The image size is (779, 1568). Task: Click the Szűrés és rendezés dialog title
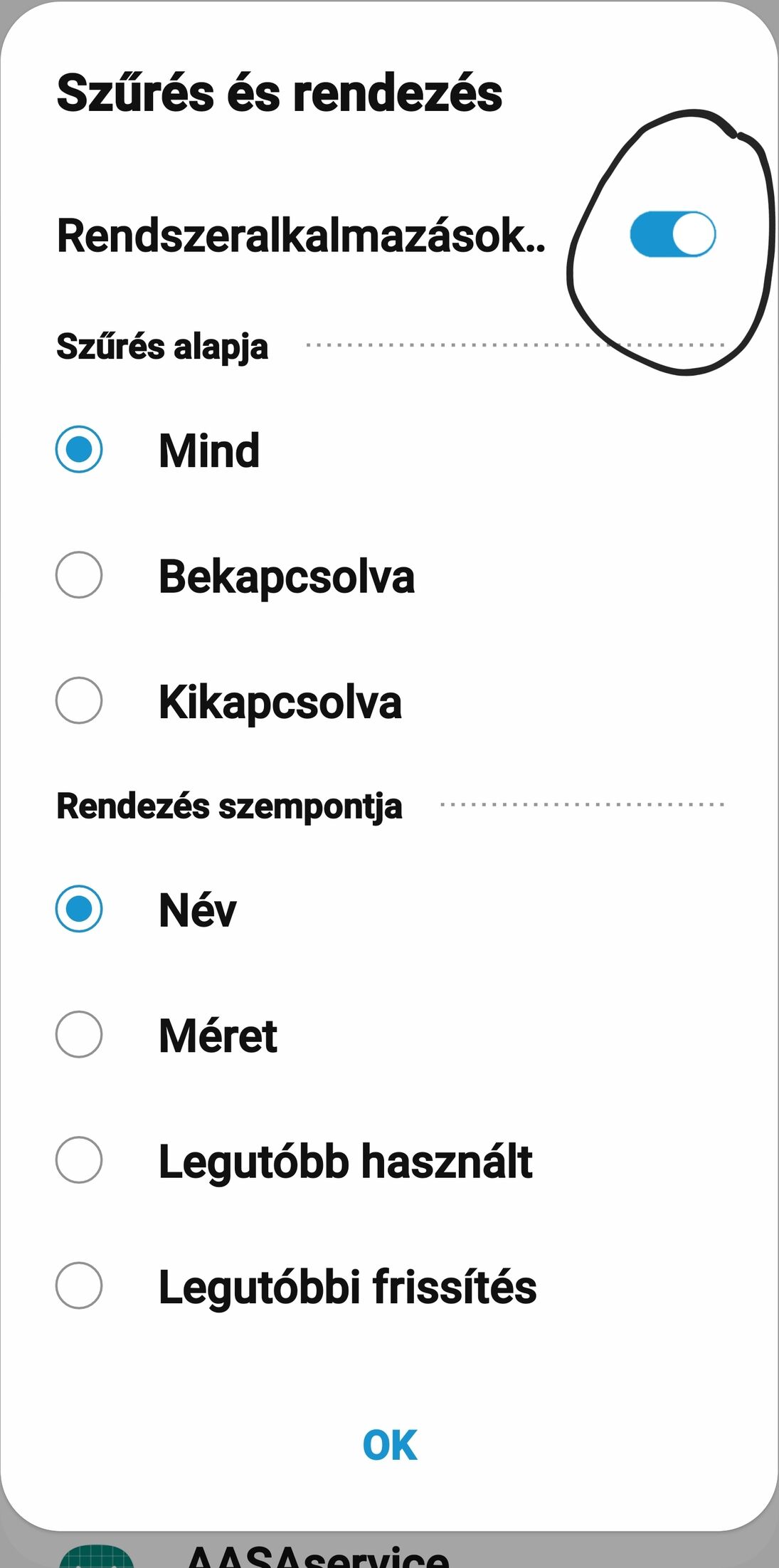click(280, 93)
